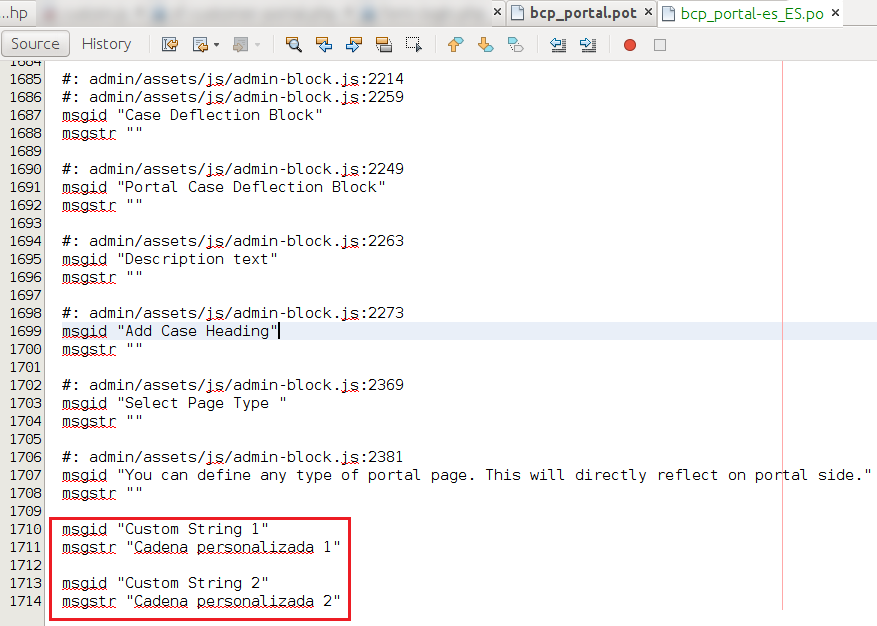Shift line right with toolbar icon
This screenshot has height=626, width=877.
(x=588, y=44)
